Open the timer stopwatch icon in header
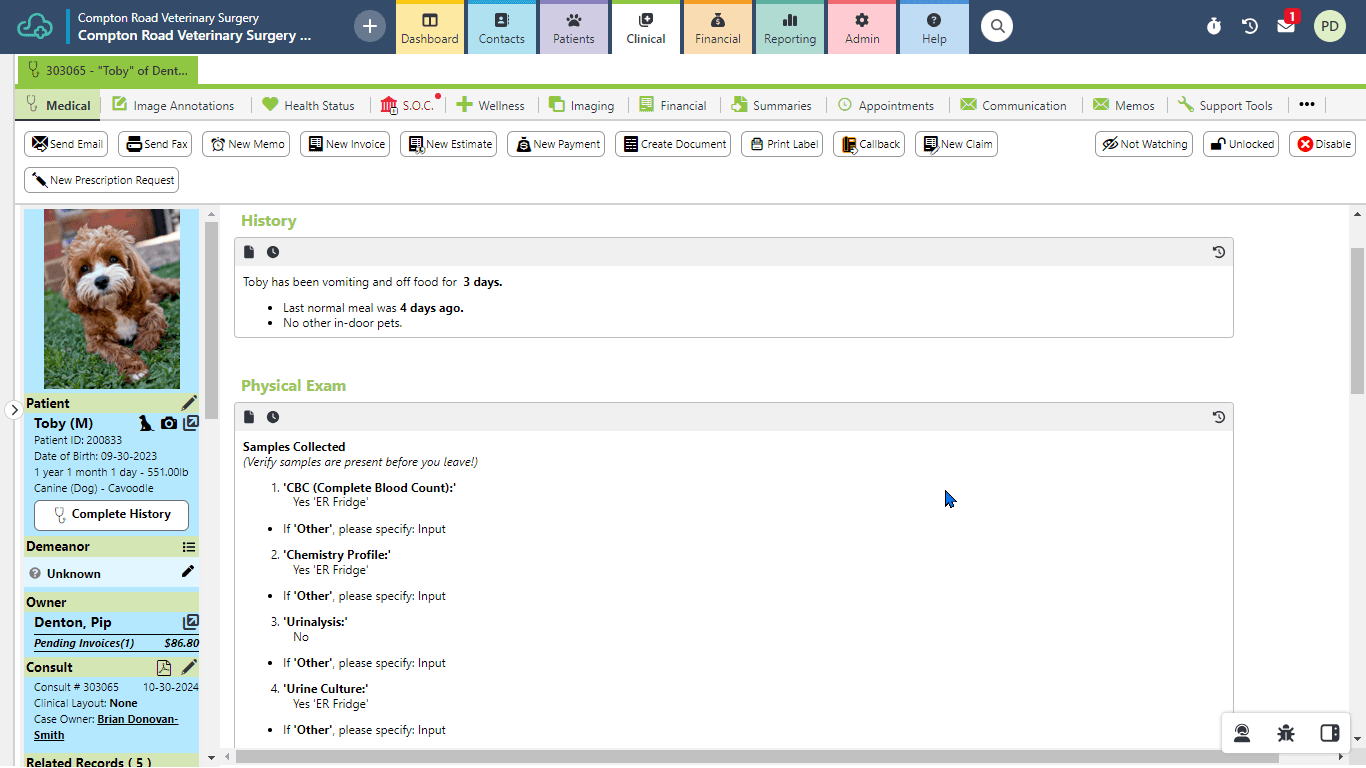Viewport: 1366px width, 768px height. point(1213,26)
